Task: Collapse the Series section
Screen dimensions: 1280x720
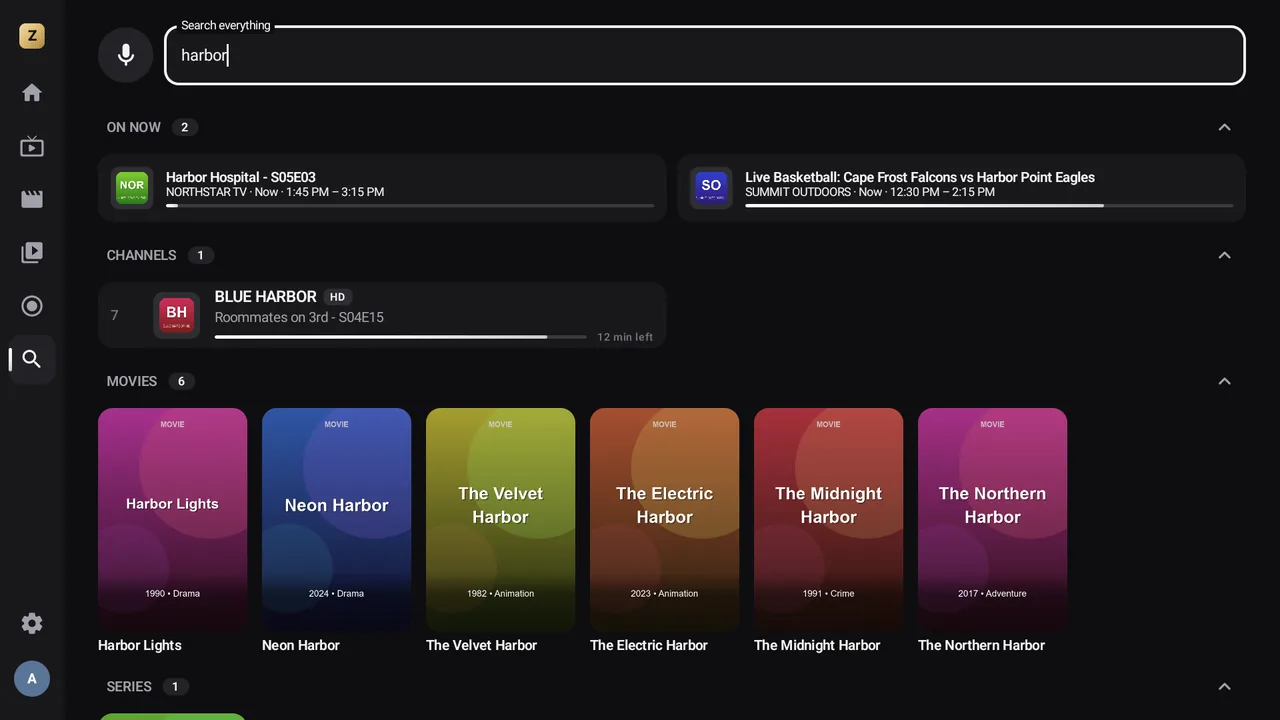Action: [1224, 687]
